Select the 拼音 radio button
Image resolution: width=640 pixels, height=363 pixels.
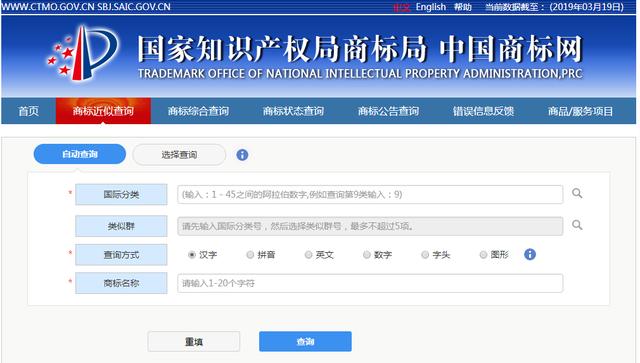[250, 255]
